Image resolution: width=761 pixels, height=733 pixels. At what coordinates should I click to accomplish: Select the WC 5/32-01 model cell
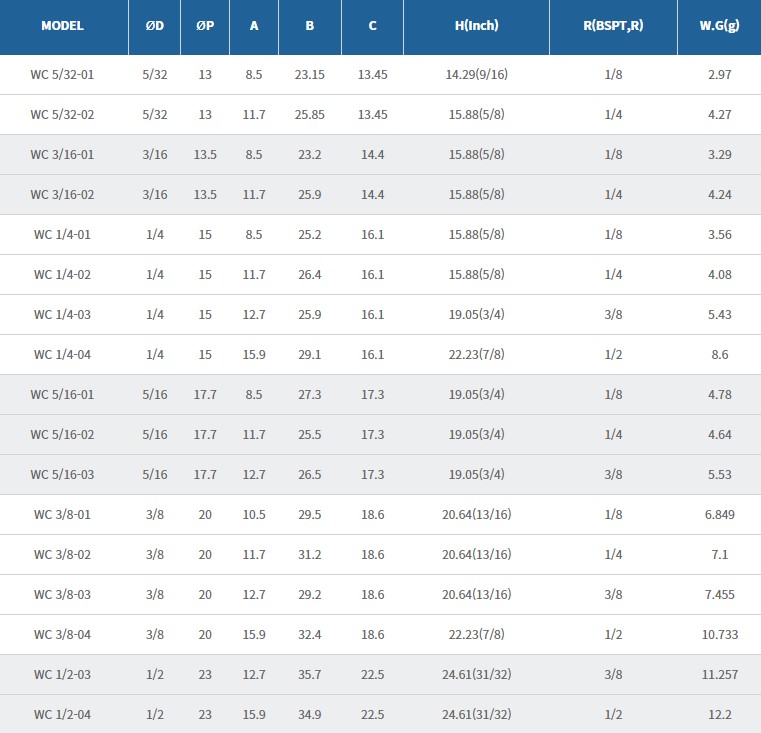(62, 74)
